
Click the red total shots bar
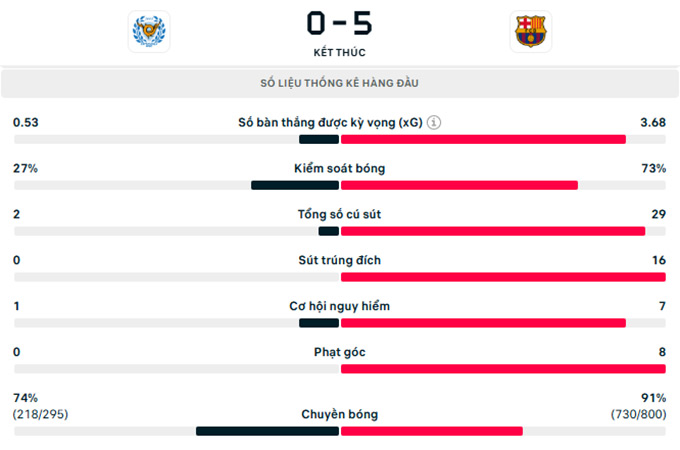pos(493,232)
